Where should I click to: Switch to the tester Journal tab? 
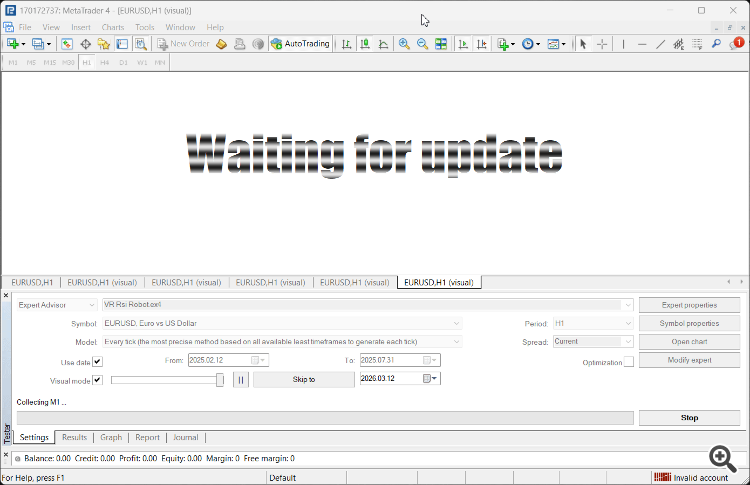tap(186, 437)
